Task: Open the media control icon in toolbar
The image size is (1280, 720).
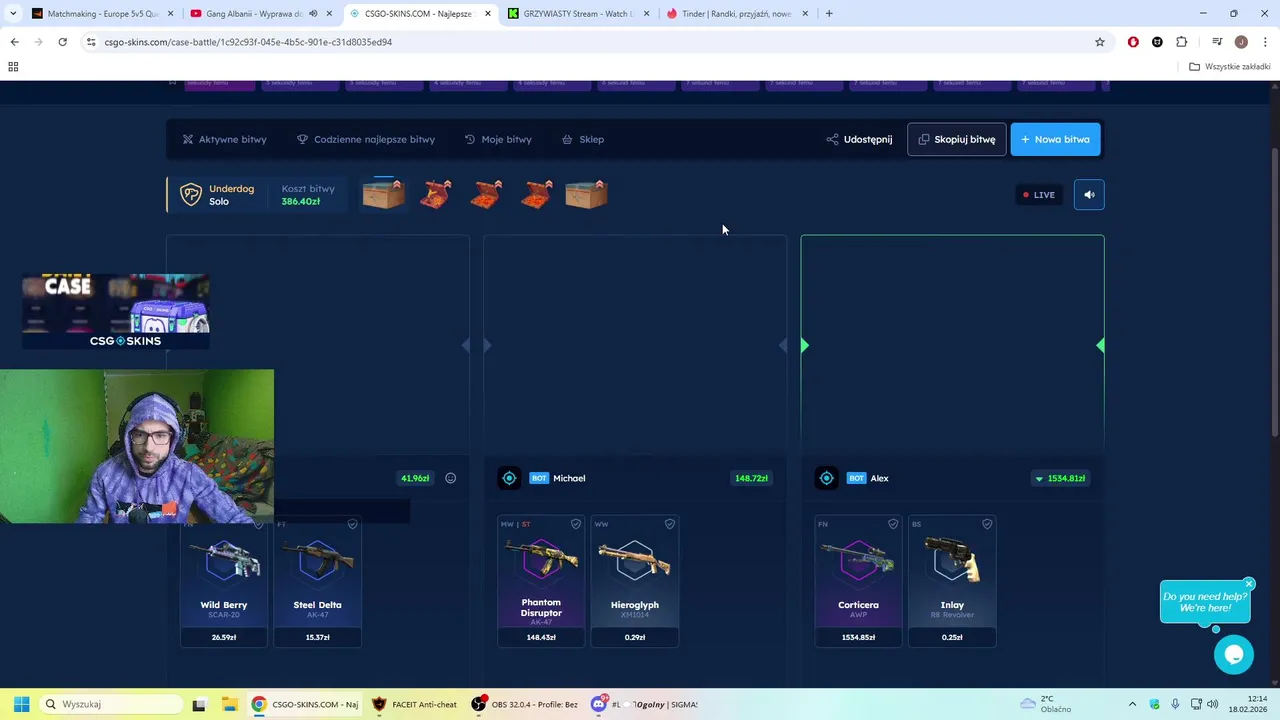Action: tap(1217, 42)
